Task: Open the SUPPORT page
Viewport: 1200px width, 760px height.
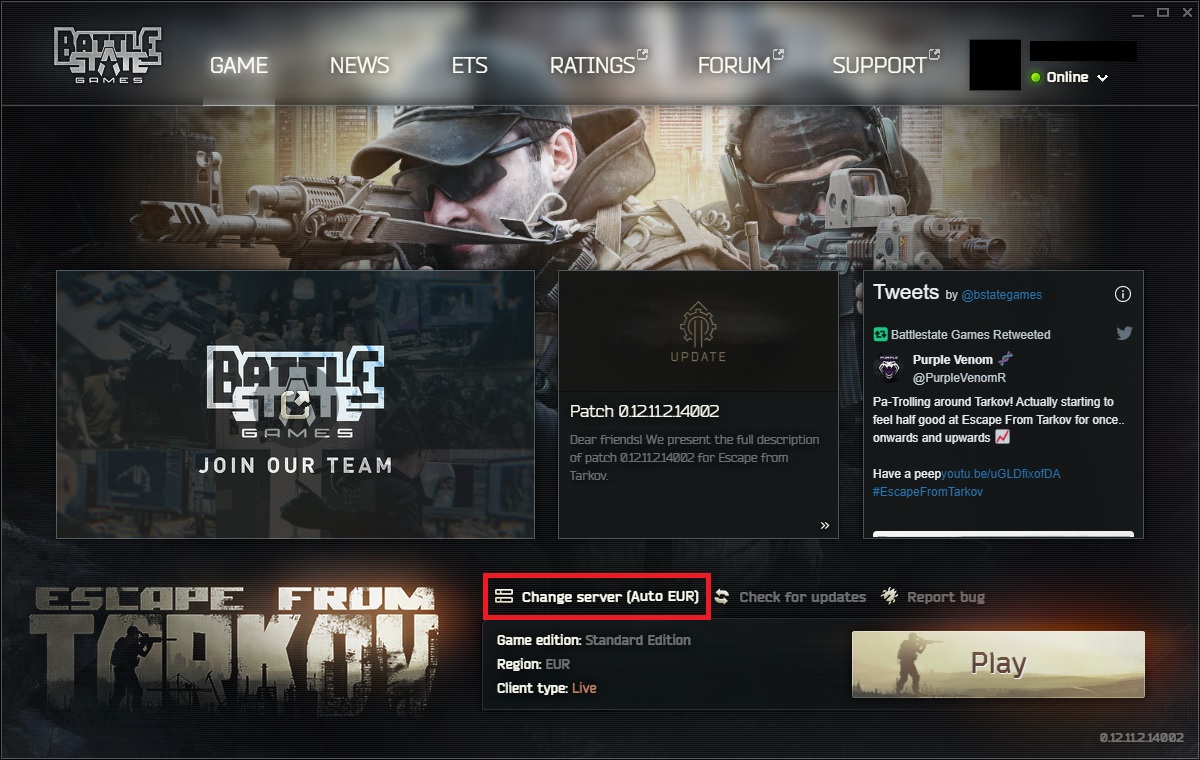Action: 886,64
